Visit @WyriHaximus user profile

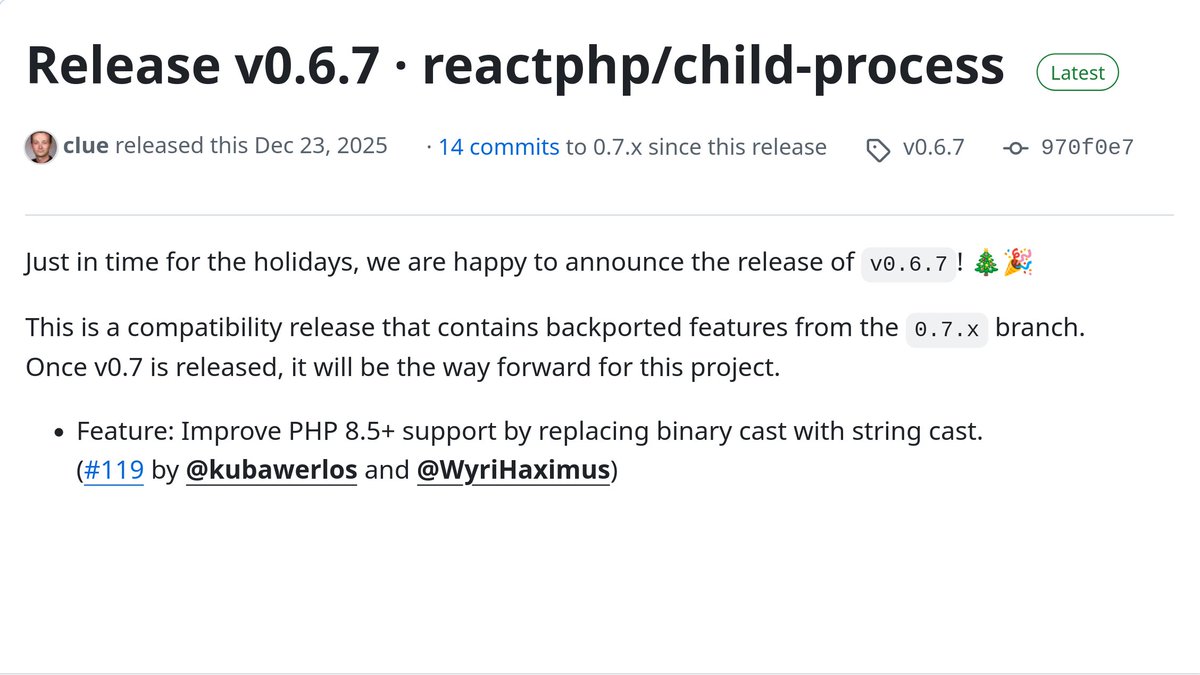(513, 470)
